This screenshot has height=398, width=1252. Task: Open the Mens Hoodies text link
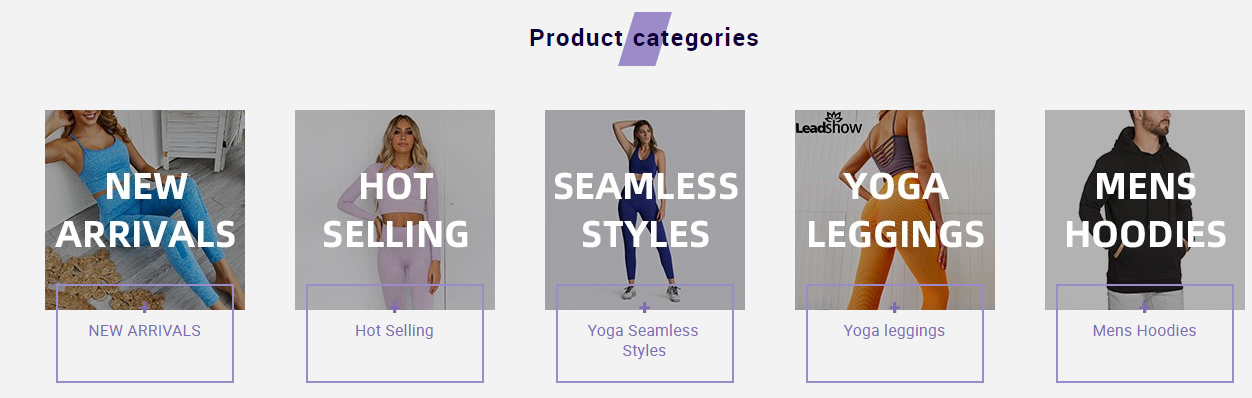(1145, 331)
